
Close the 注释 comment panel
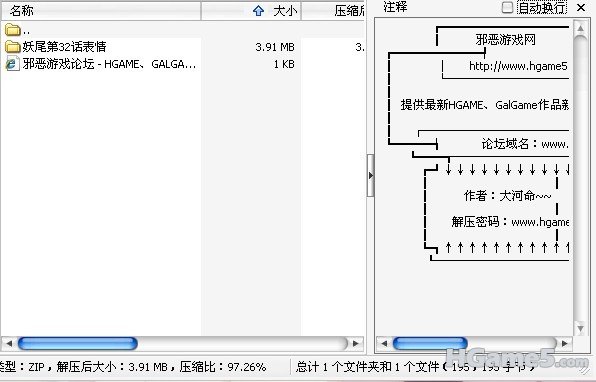click(x=581, y=7)
